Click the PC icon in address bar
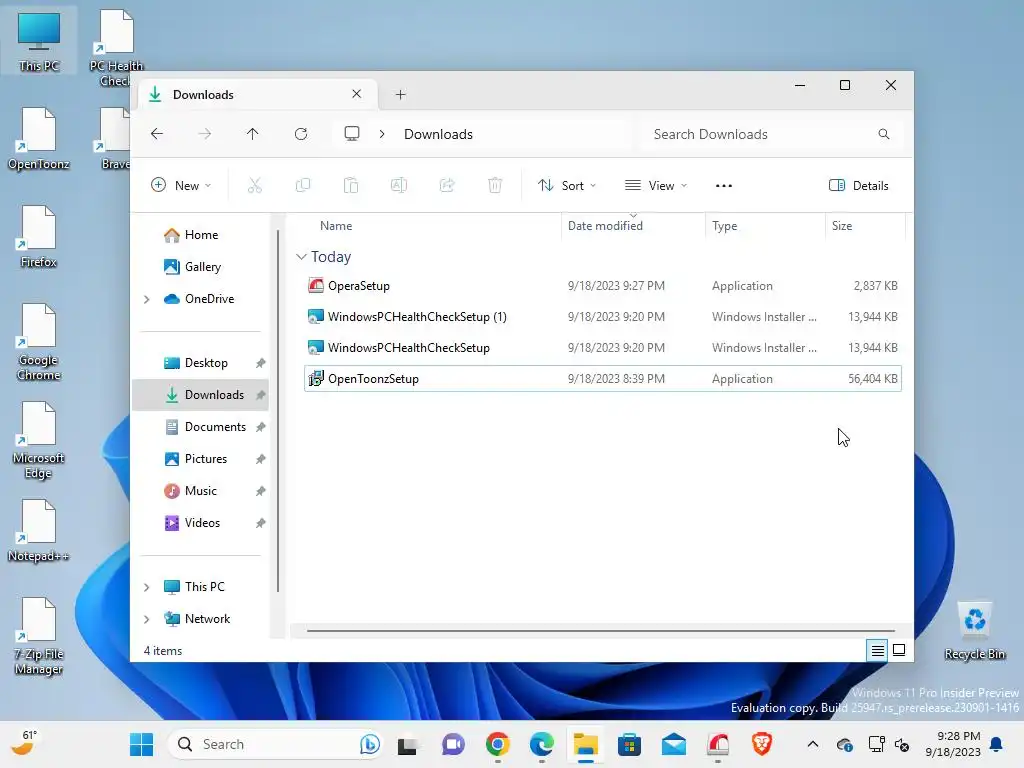Screen dimensions: 1024x768 click(x=352, y=134)
